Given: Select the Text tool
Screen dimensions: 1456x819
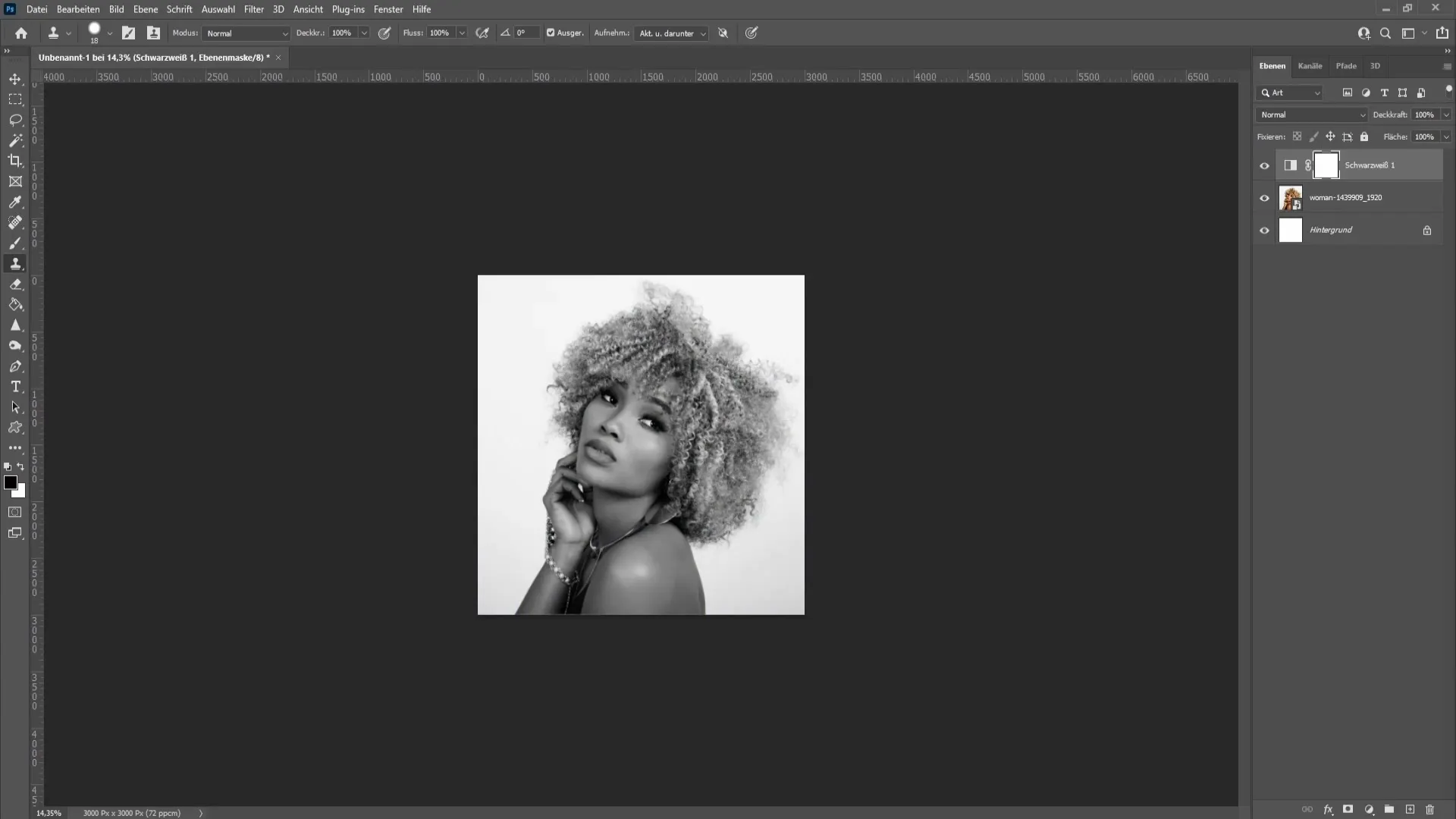Looking at the screenshot, I should tap(15, 387).
